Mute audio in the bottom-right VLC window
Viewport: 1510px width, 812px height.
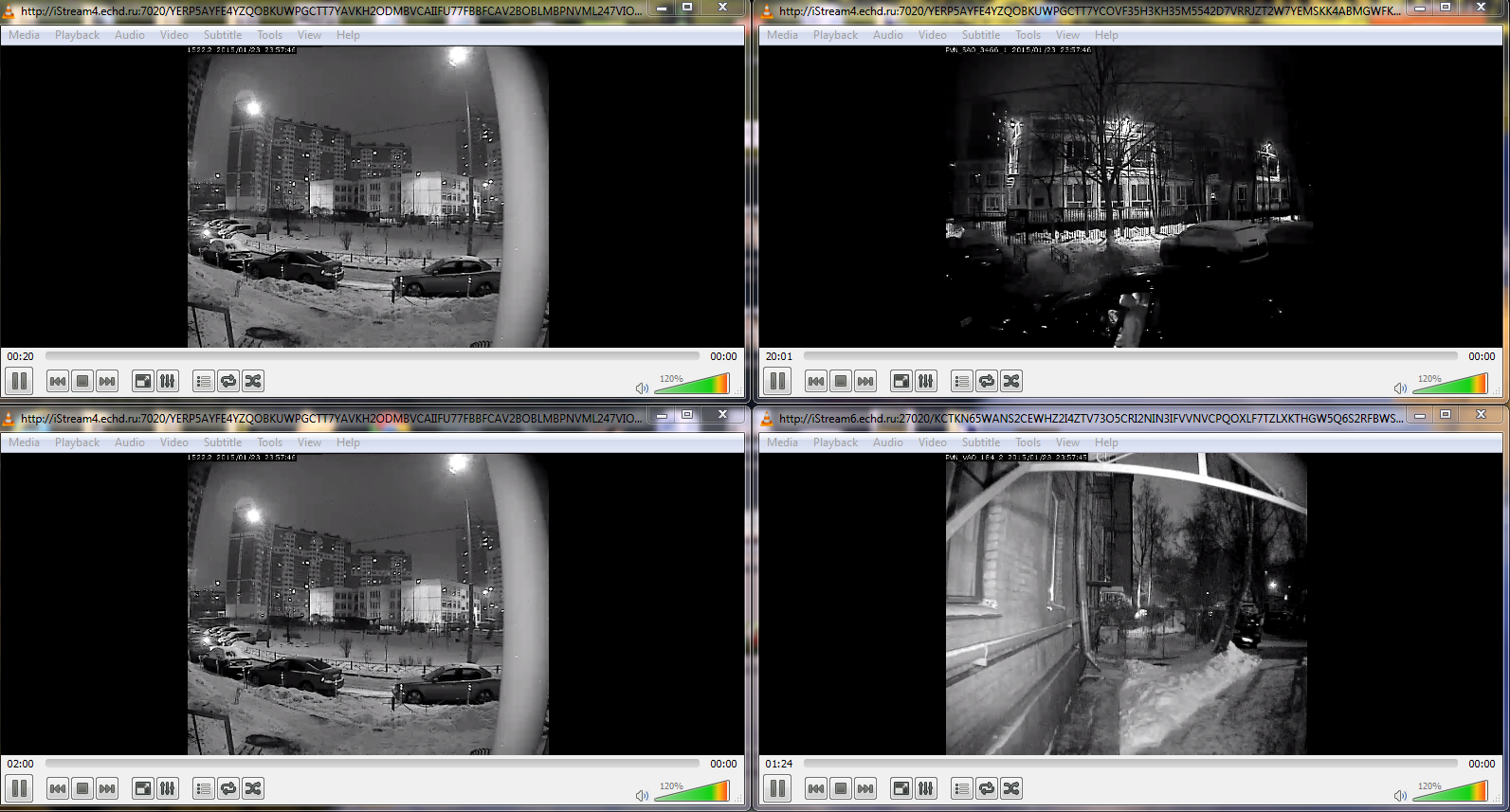click(1400, 795)
